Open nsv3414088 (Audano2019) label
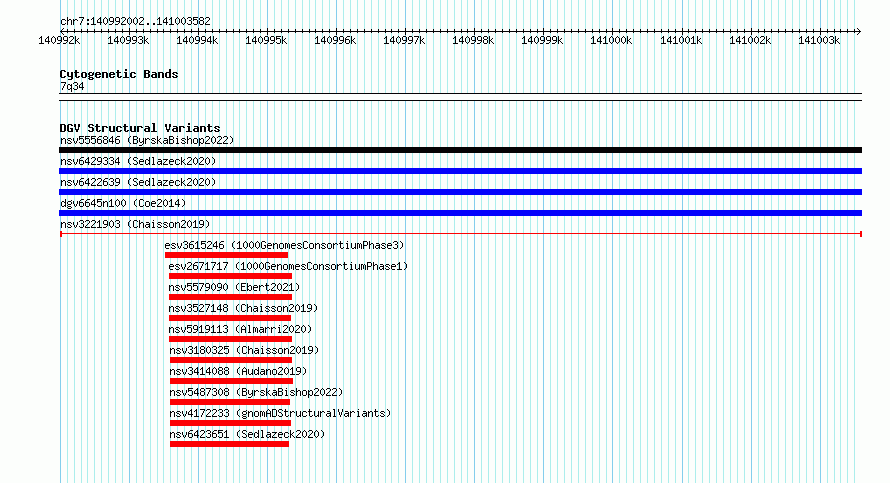This screenshot has height=483, width=890. click(238, 371)
